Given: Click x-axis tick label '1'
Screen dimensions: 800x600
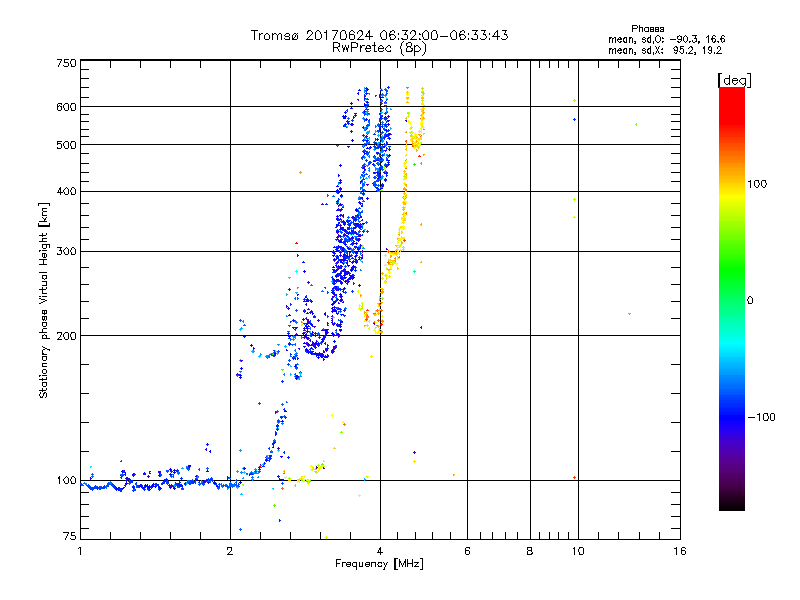Looking at the screenshot, I should tap(80, 551).
